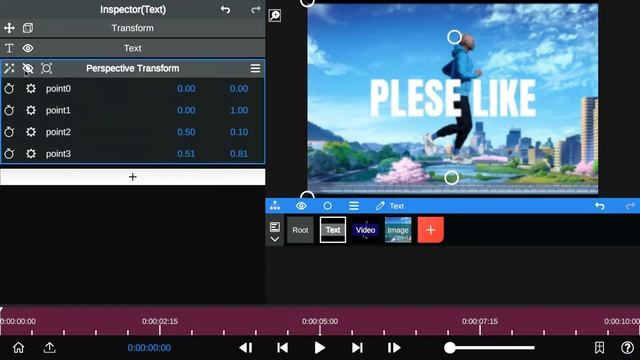640x360 pixels.
Task: Open the bookmark icon in bottom bar
Action: click(599, 348)
